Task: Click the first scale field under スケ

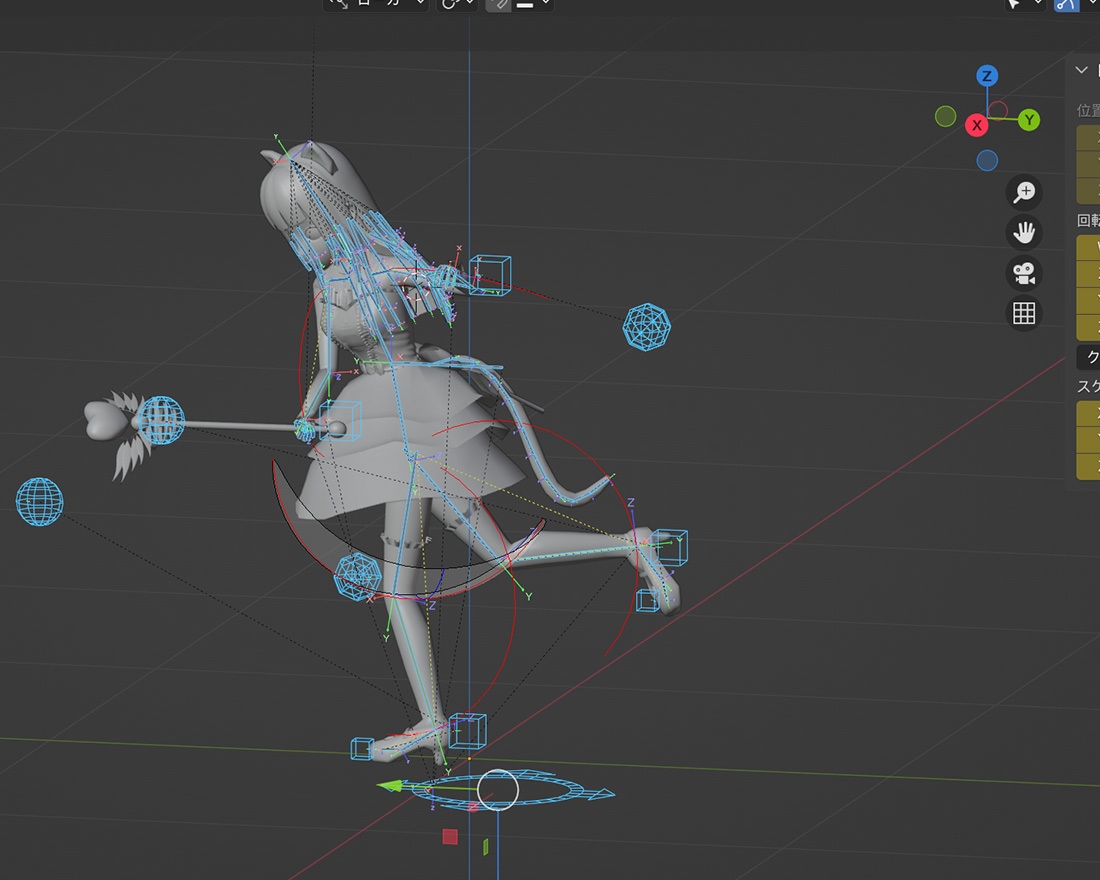Action: click(x=1088, y=413)
